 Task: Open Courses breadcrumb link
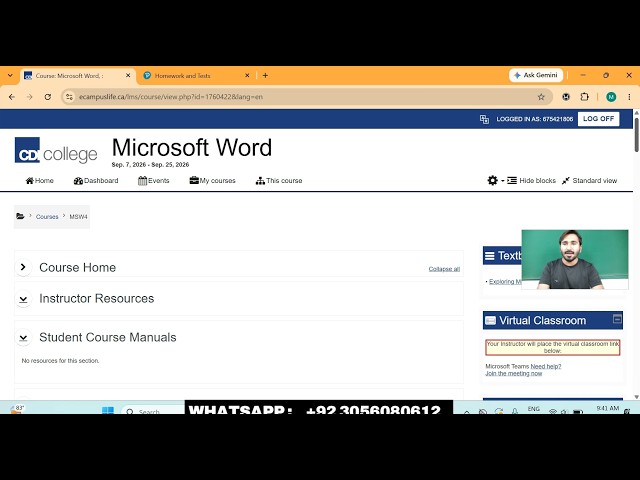[47, 217]
